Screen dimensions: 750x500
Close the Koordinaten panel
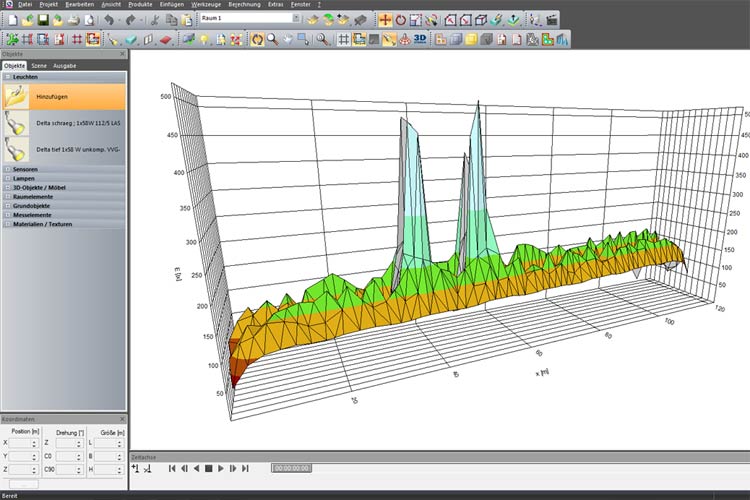[122, 419]
